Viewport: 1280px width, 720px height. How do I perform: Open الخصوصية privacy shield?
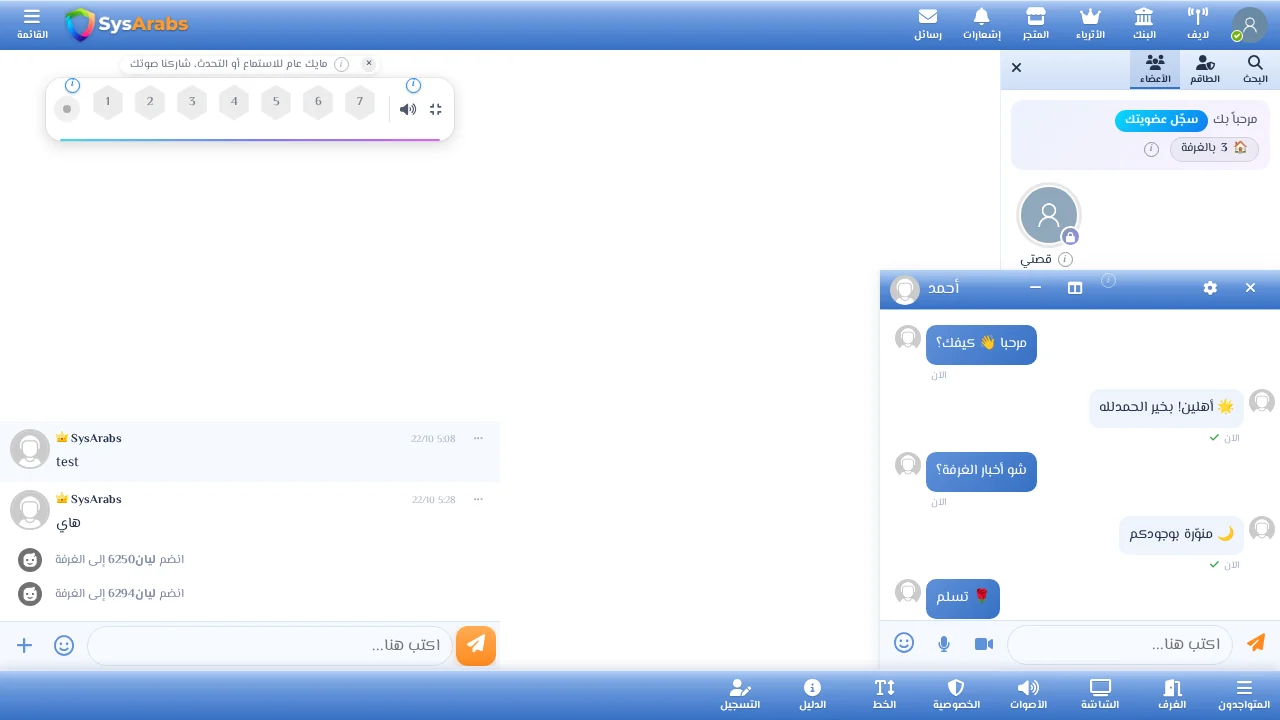pyautogui.click(x=956, y=695)
